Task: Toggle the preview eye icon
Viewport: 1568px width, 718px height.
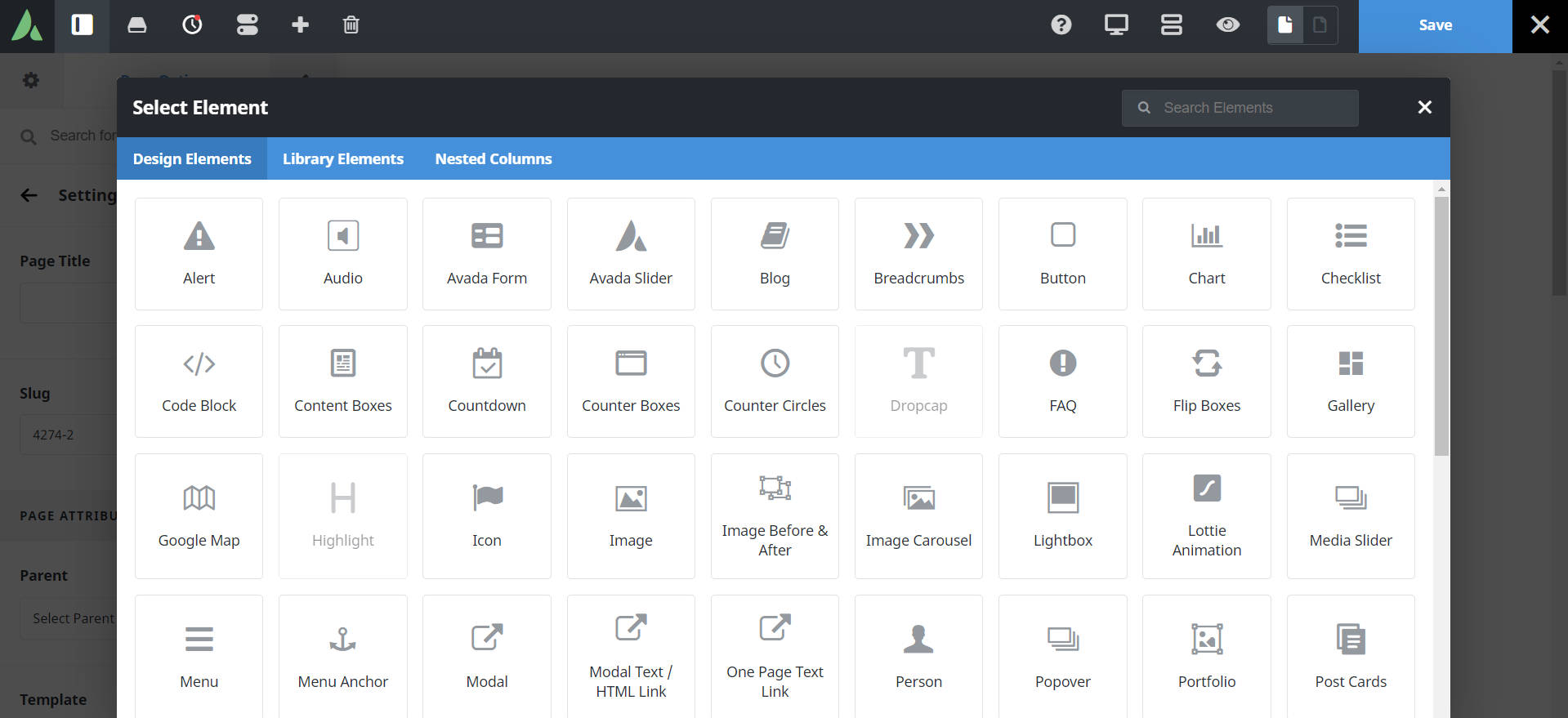Action: coord(1227,25)
